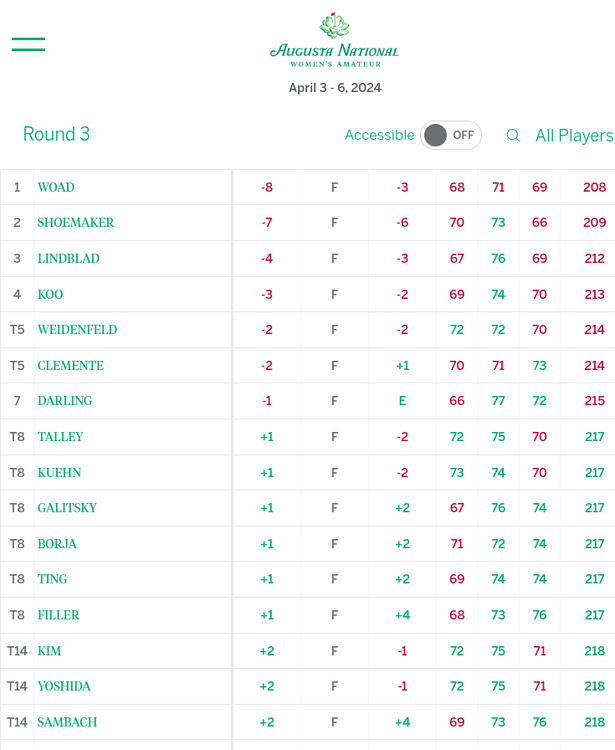Viewport: 615px width, 750px height.
Task: Click the player search magnifier icon
Action: click(513, 135)
